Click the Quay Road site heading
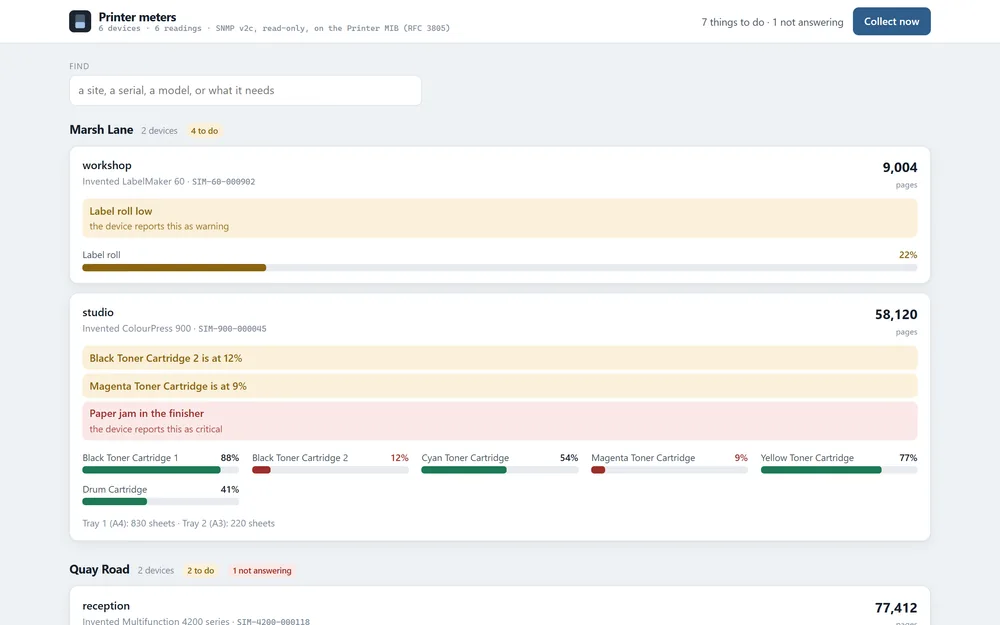The image size is (1000, 625). click(99, 570)
